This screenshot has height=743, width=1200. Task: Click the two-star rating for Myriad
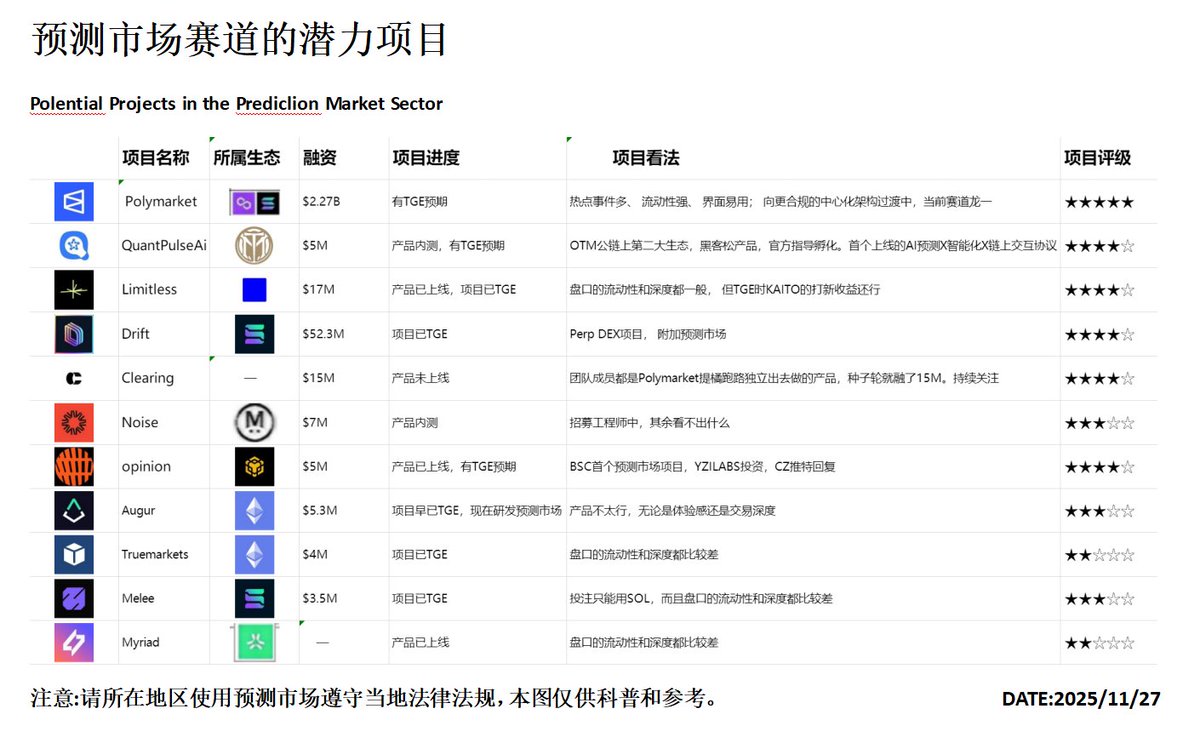tap(1099, 643)
